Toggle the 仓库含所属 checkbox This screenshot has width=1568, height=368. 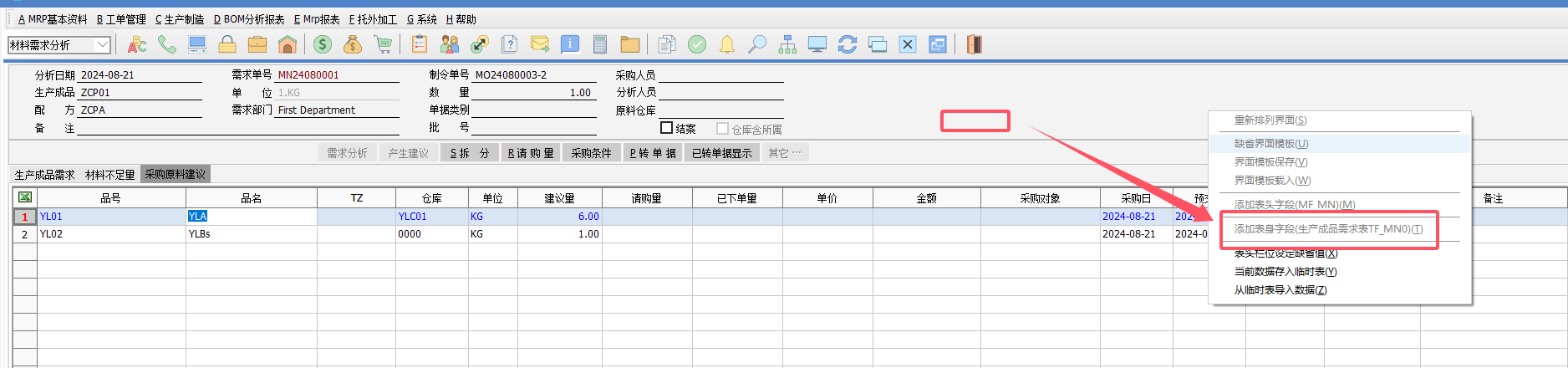click(x=723, y=129)
